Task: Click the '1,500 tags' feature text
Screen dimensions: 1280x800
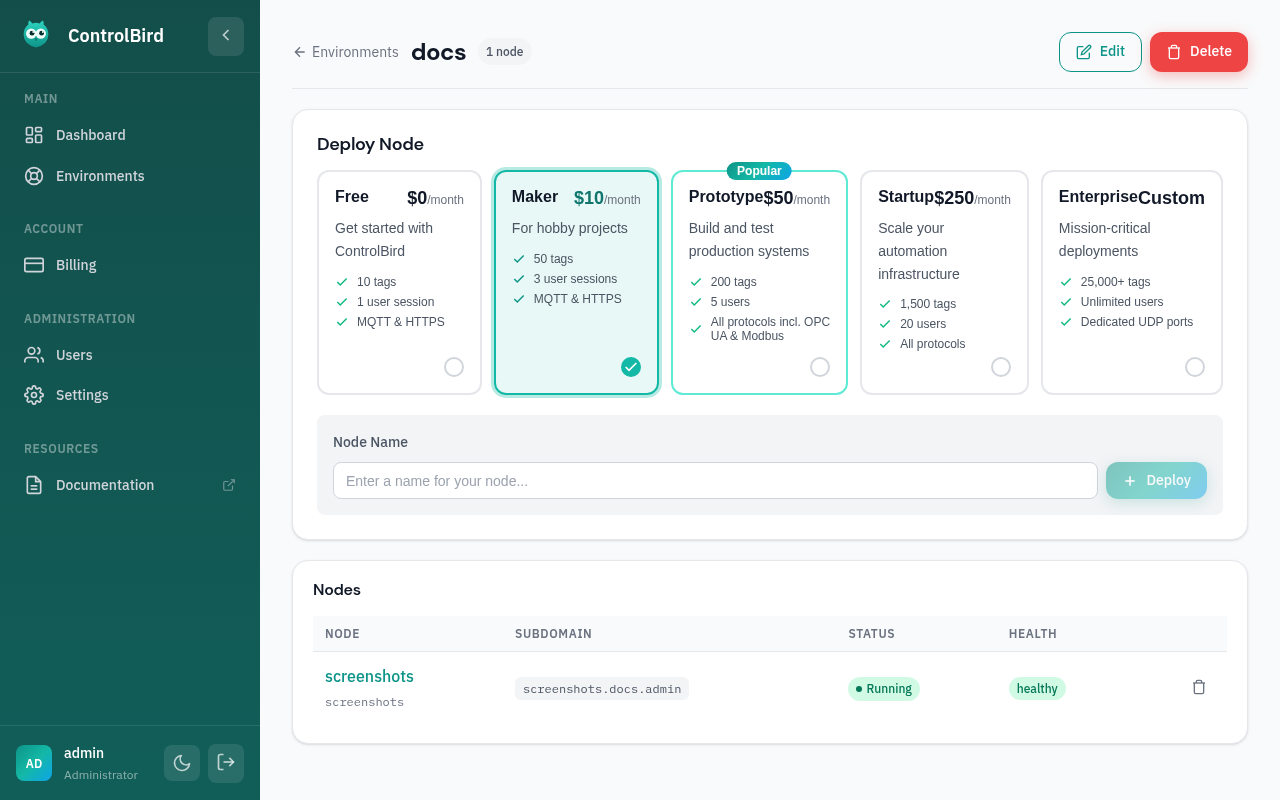Action: click(x=928, y=304)
